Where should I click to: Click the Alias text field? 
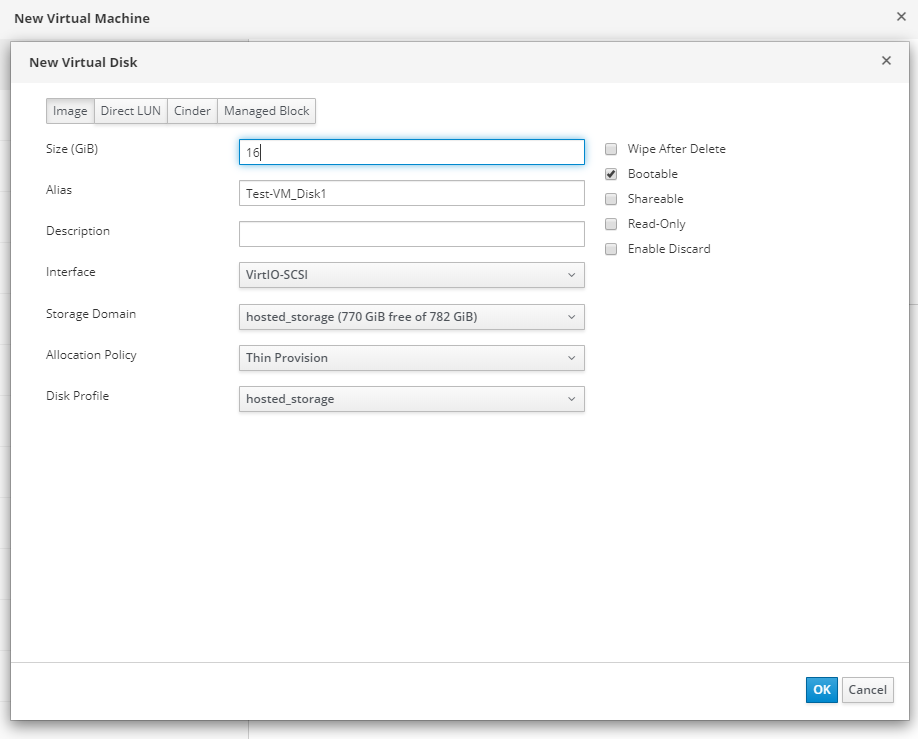411,193
